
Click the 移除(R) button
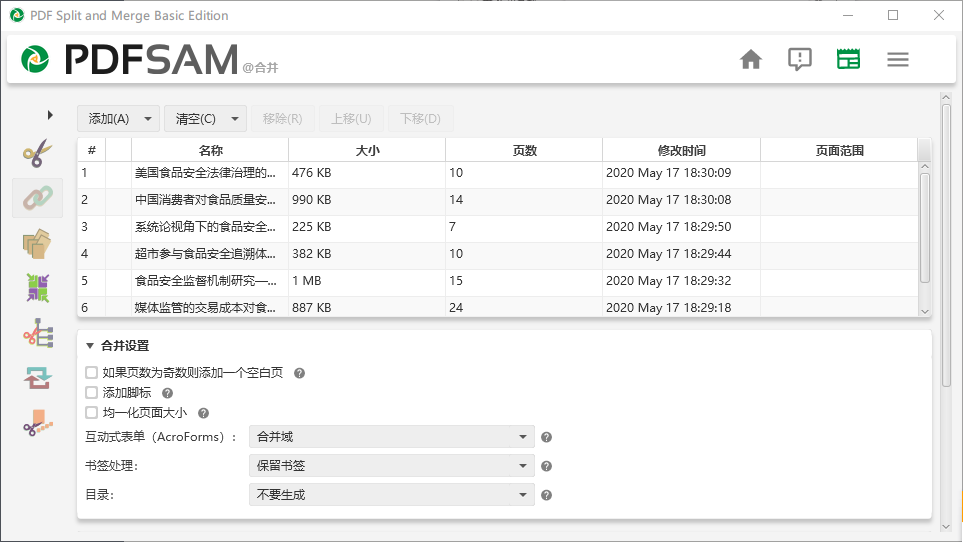(x=283, y=118)
